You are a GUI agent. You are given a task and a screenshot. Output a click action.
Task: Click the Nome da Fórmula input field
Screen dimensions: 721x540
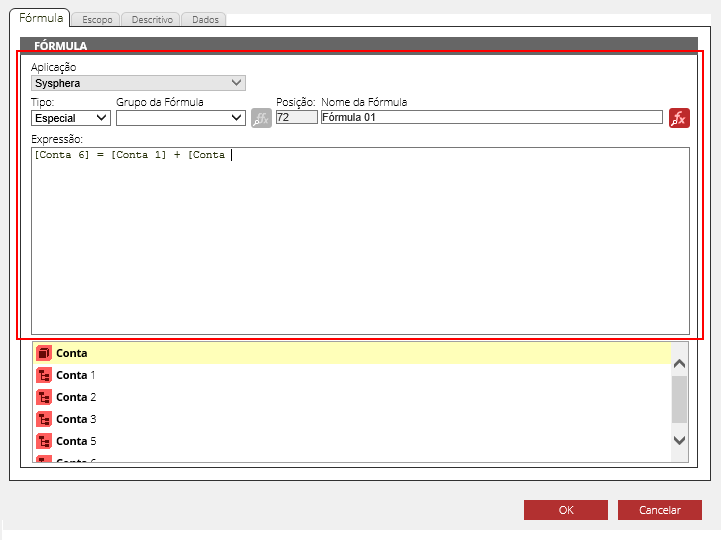point(492,117)
